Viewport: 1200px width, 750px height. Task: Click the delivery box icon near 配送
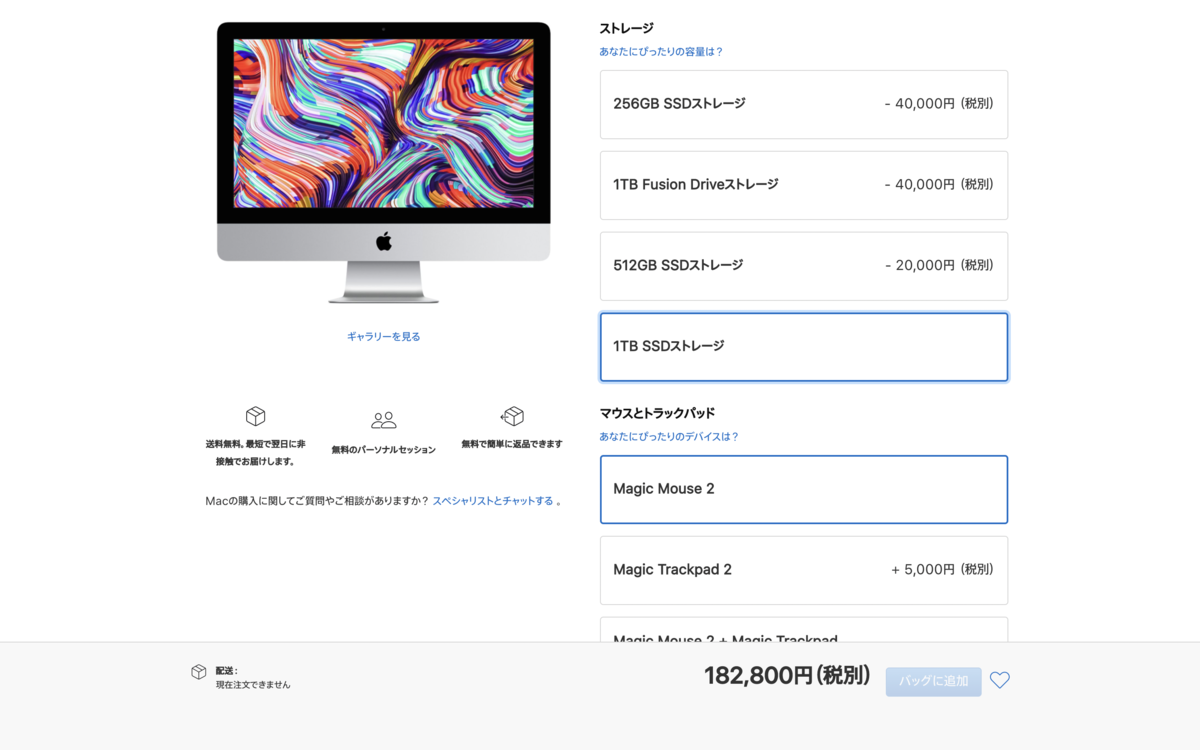(199, 672)
